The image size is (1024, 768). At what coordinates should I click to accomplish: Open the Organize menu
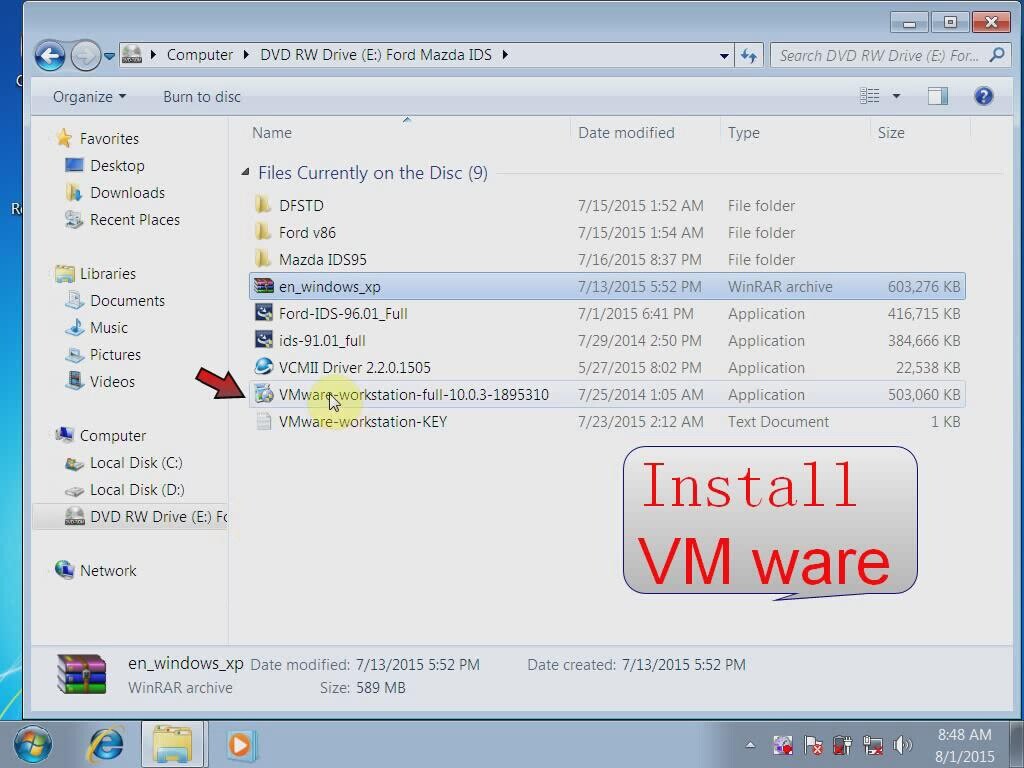(89, 97)
